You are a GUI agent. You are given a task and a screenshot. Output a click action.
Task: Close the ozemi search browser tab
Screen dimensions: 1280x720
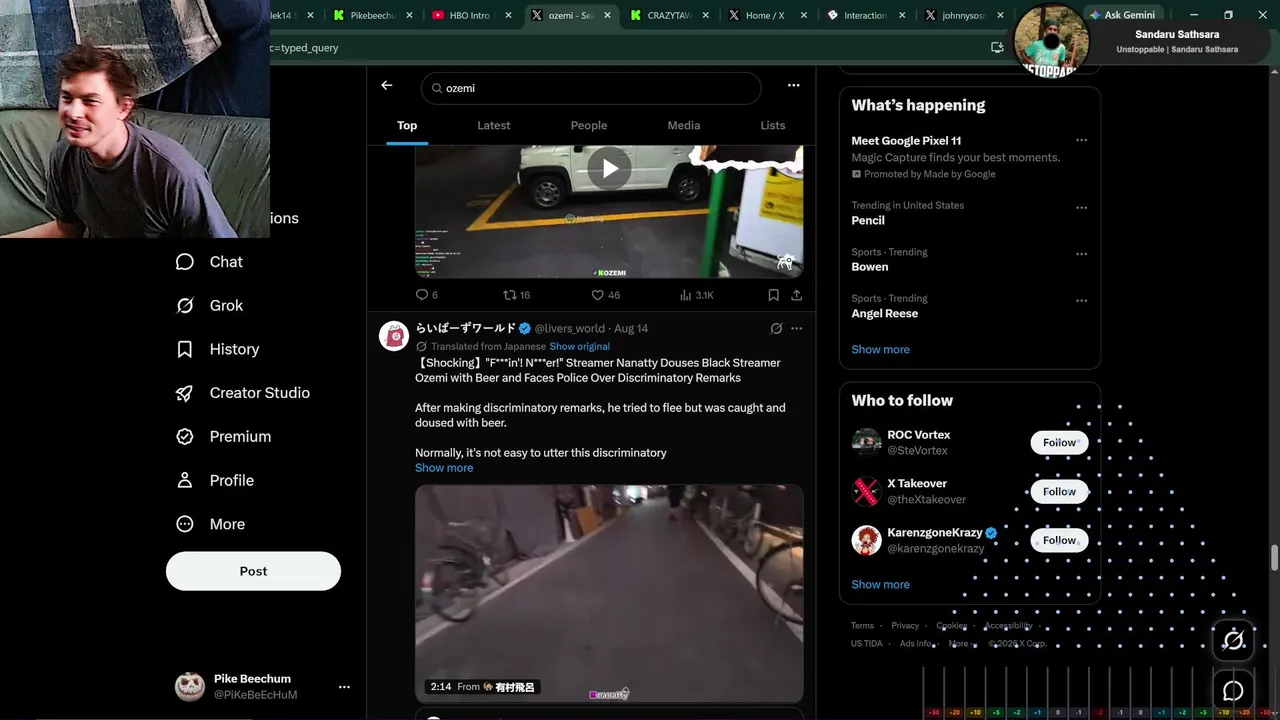coord(608,15)
